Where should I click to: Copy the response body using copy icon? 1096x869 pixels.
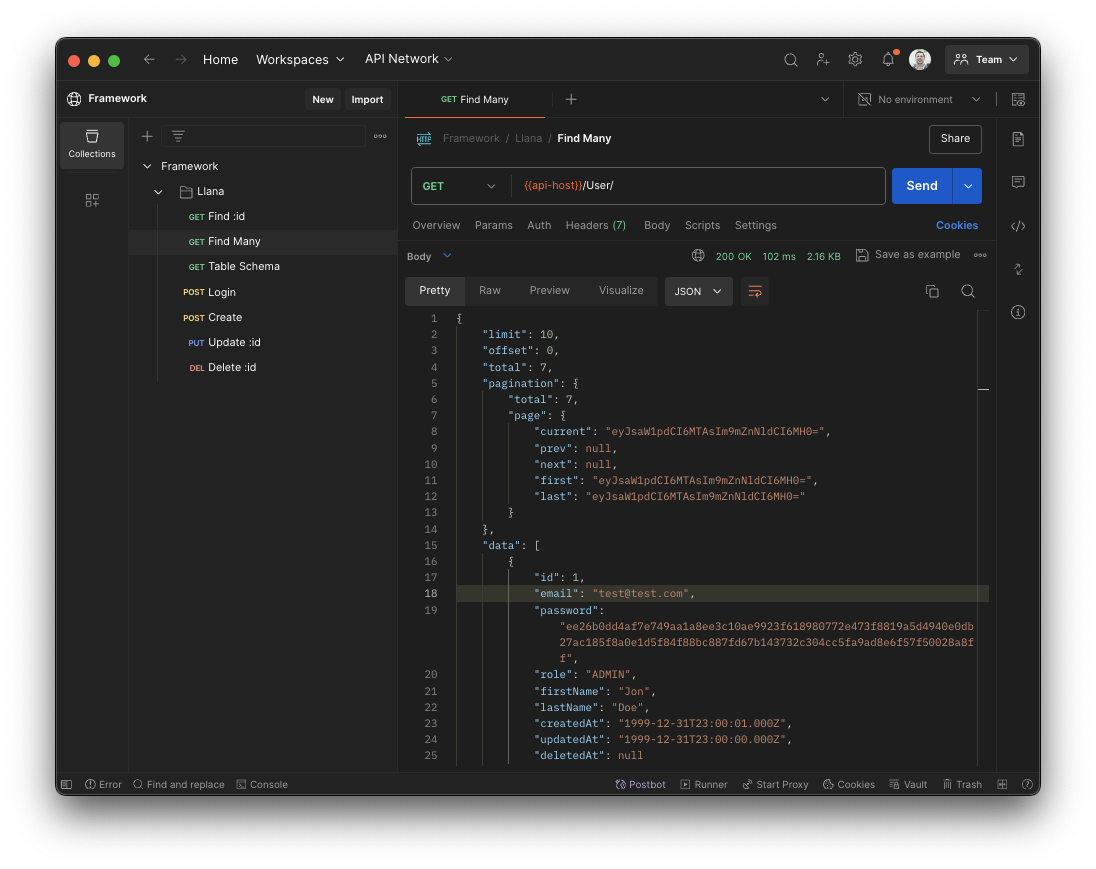(x=932, y=290)
